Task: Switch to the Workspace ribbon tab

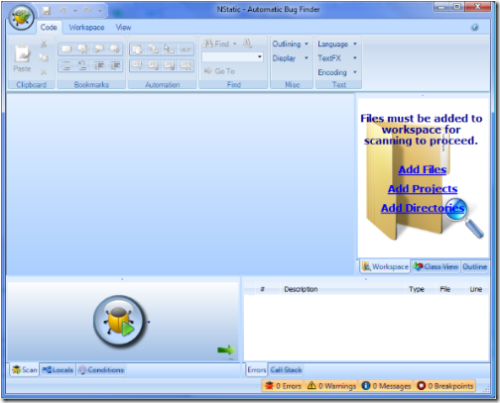Action: click(87, 27)
